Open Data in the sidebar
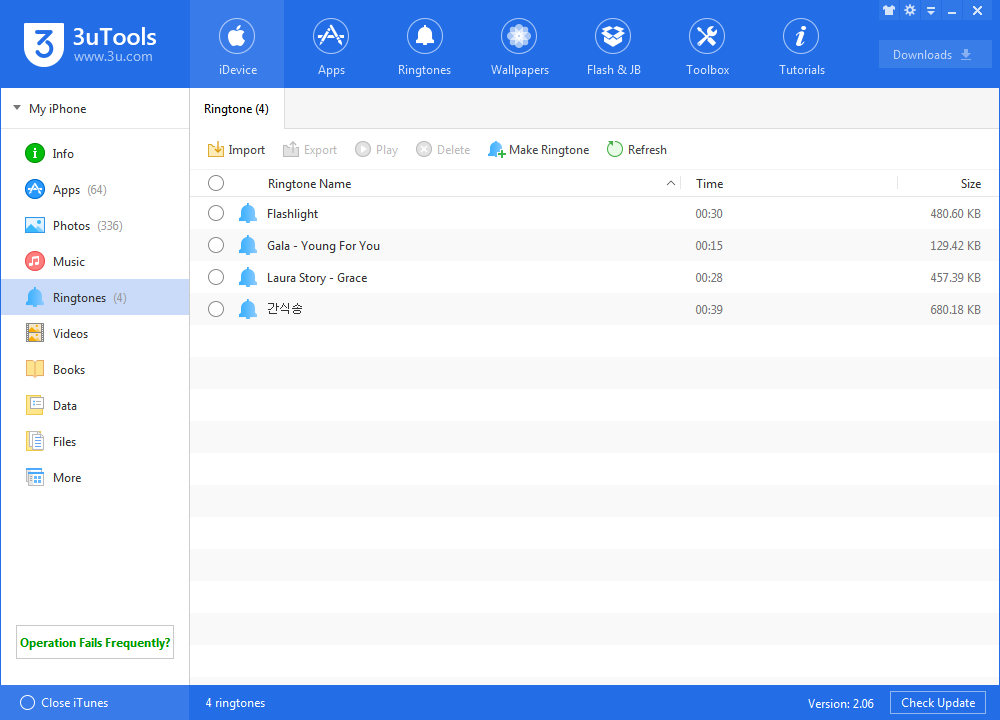Screen dimensions: 1000x720 click(x=96, y=406)
